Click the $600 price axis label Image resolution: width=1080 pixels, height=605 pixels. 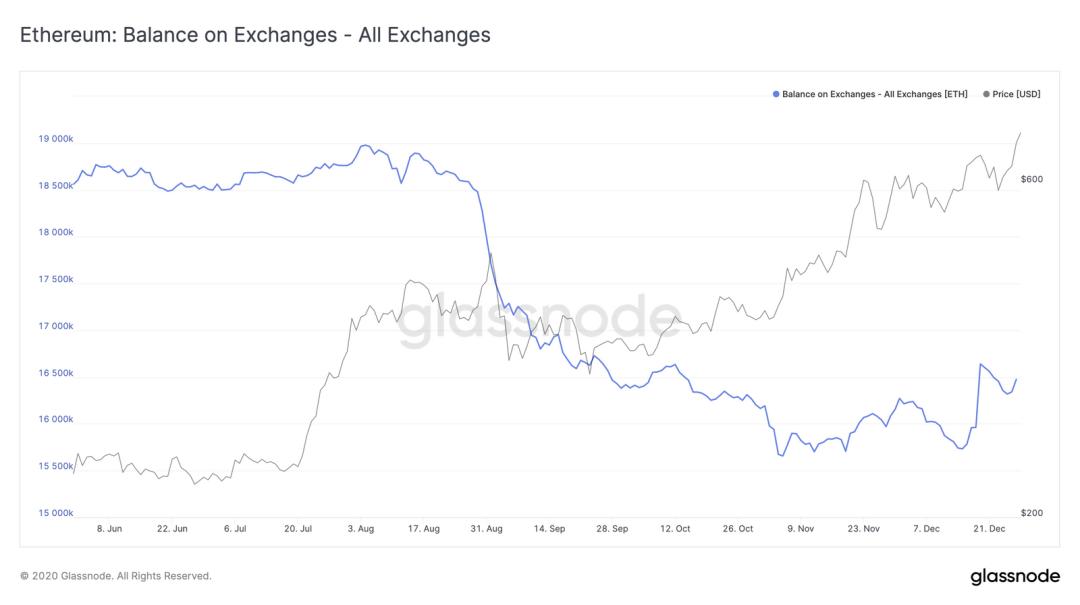point(1032,179)
